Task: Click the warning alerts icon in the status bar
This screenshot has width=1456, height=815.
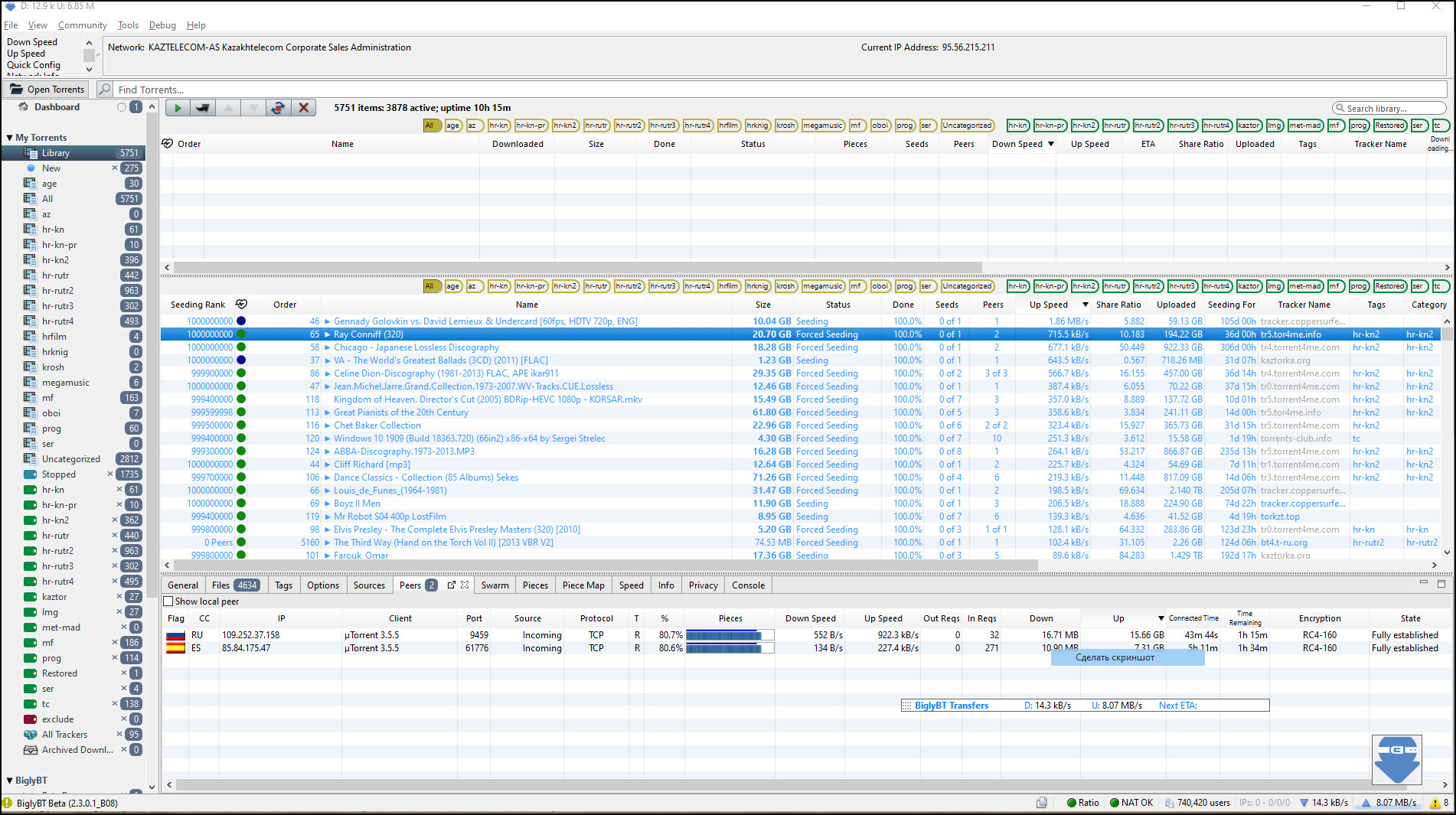Action: click(x=1435, y=803)
